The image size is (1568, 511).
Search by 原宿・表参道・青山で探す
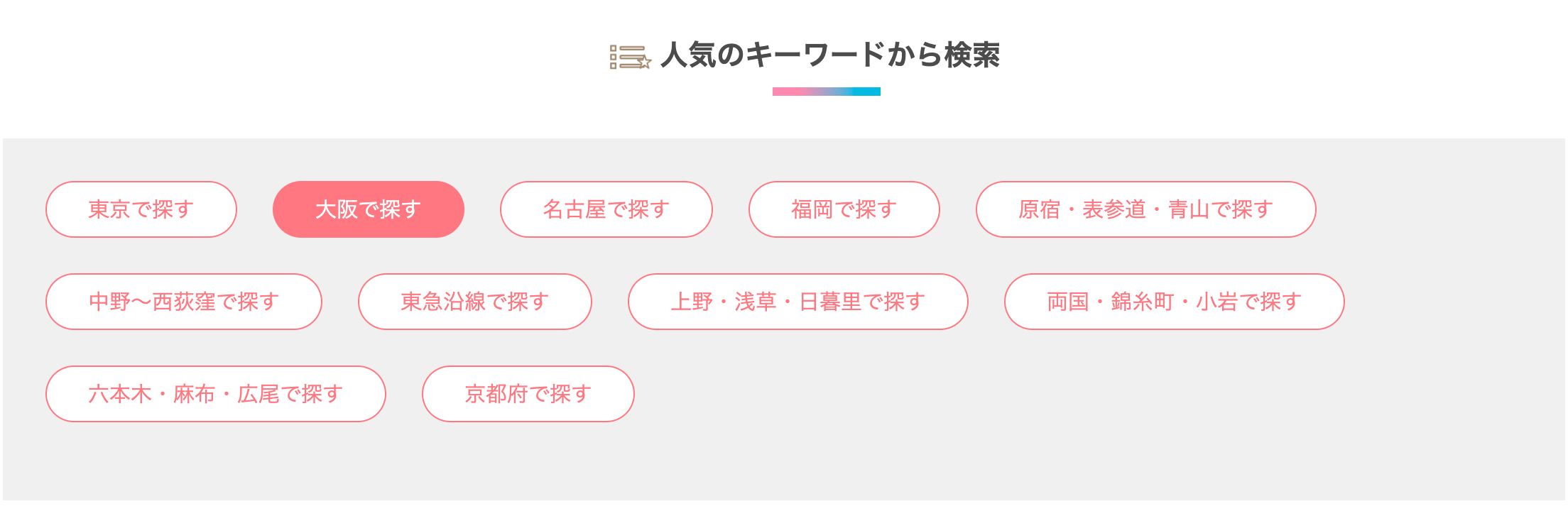1145,209
